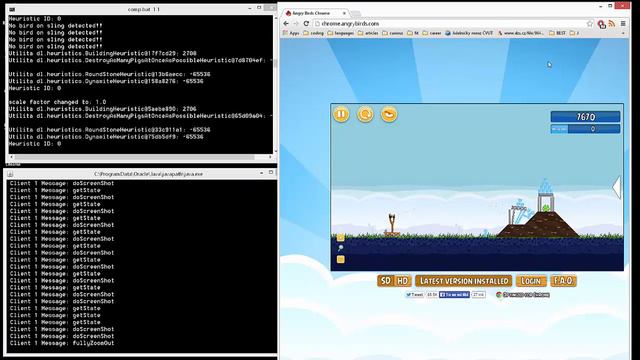640x360 pixels.
Task: Open the coding bookmarks folder
Action: (x=313, y=33)
